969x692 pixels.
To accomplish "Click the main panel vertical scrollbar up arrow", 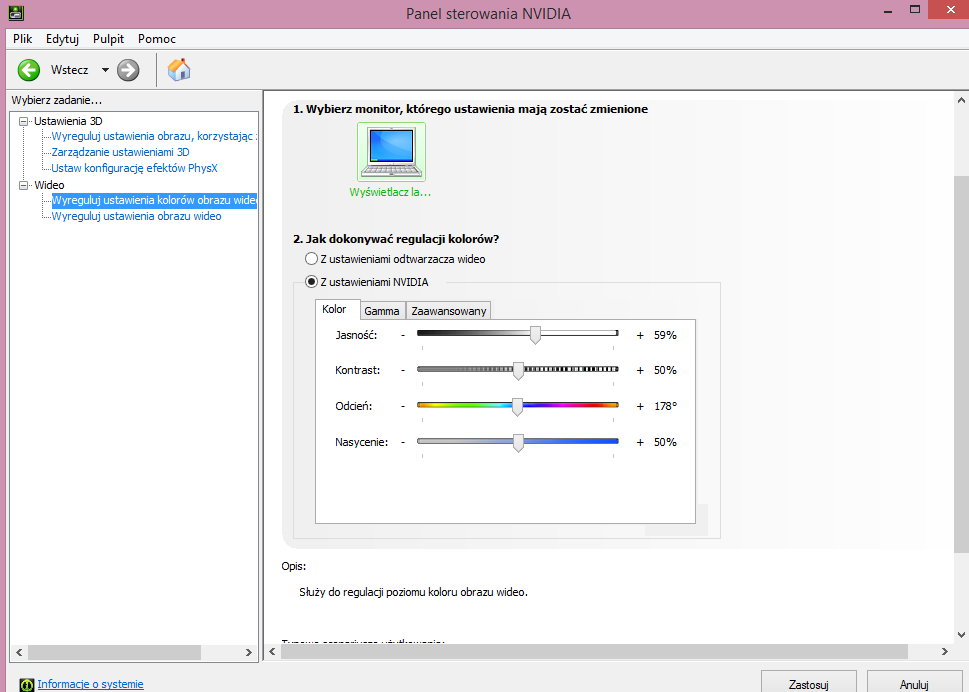I will tap(961, 99).
